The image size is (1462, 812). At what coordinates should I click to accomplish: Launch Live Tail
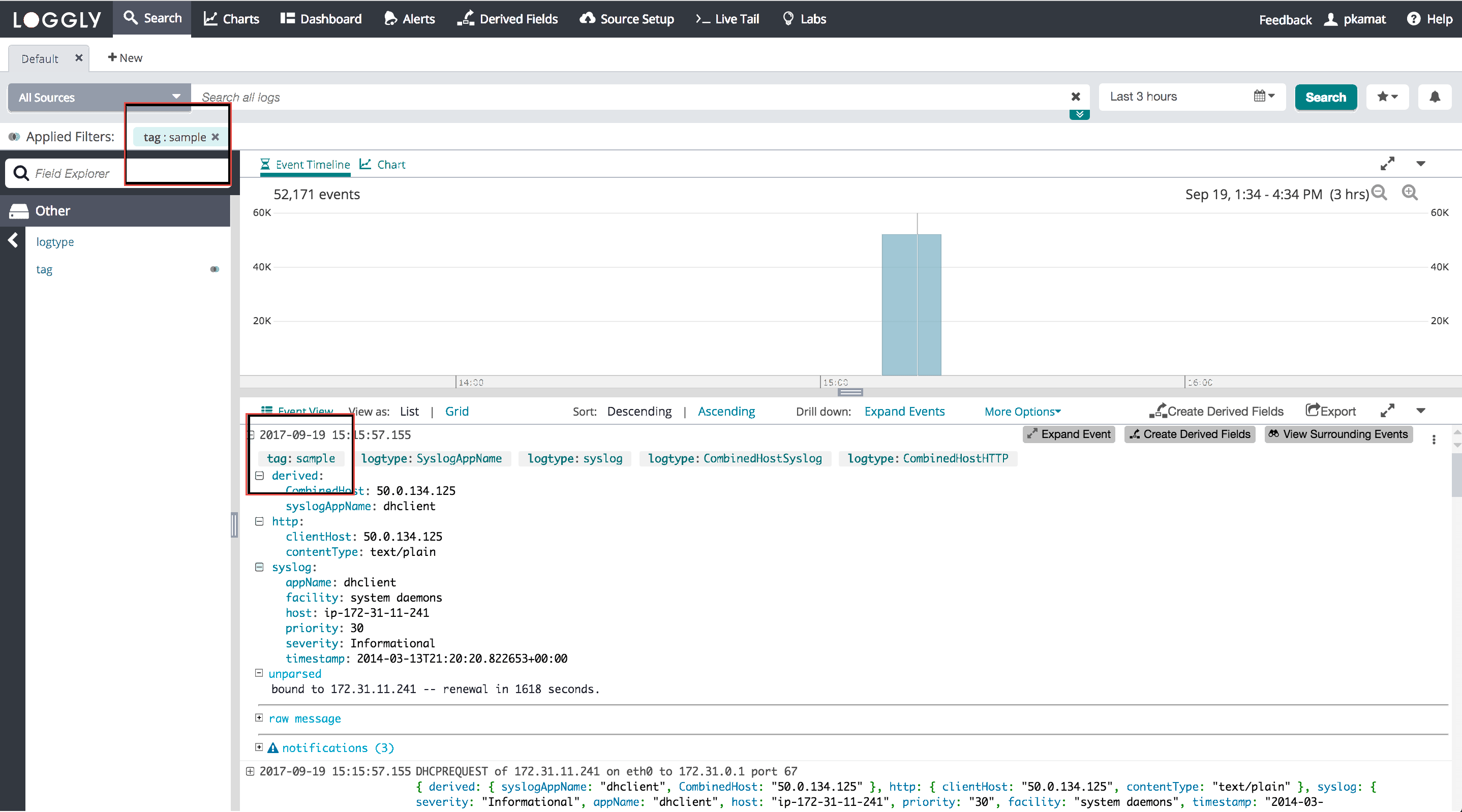[x=727, y=19]
